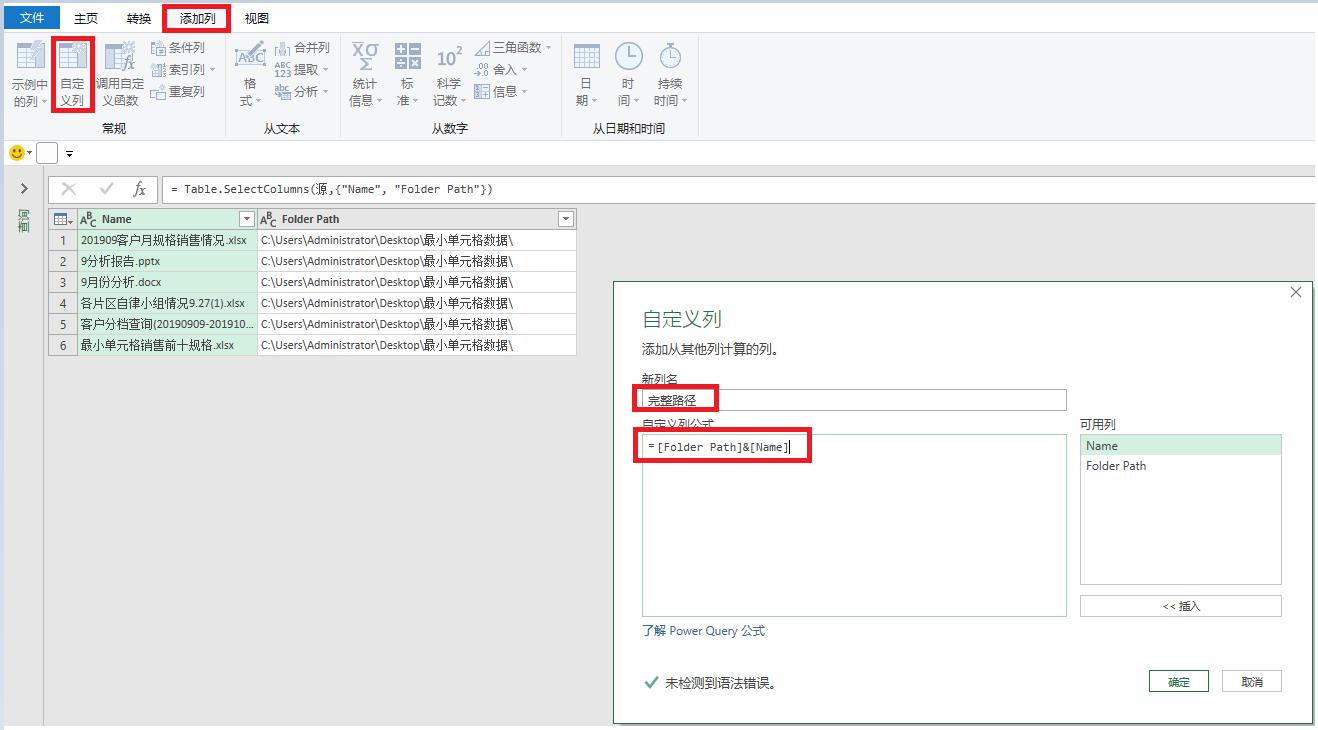1318x730 pixels.
Task: Click the fx formula bar icon
Action: click(140, 189)
